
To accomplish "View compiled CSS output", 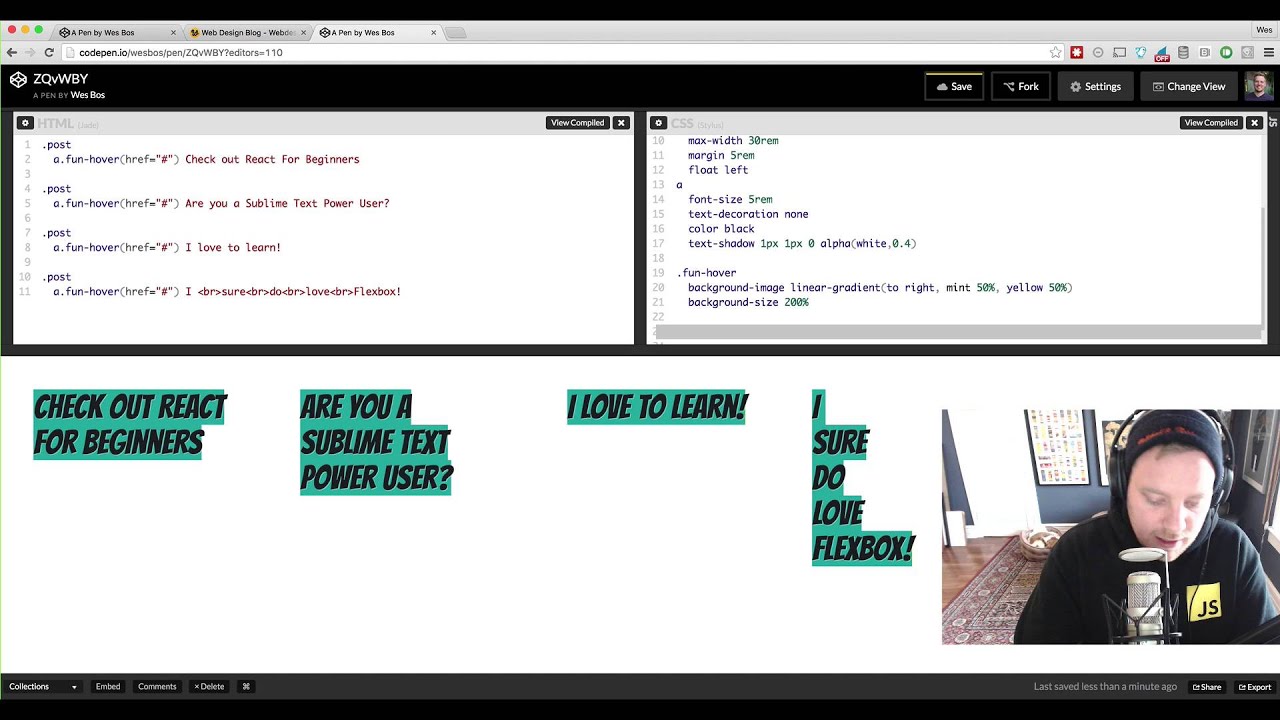I will click(x=1211, y=123).
